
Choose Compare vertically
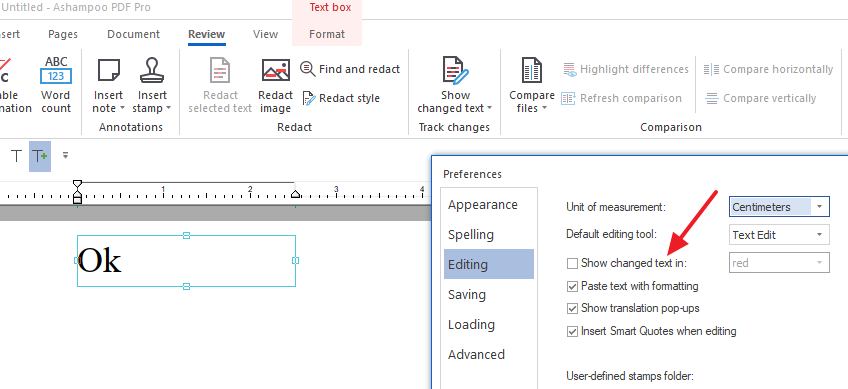760,98
